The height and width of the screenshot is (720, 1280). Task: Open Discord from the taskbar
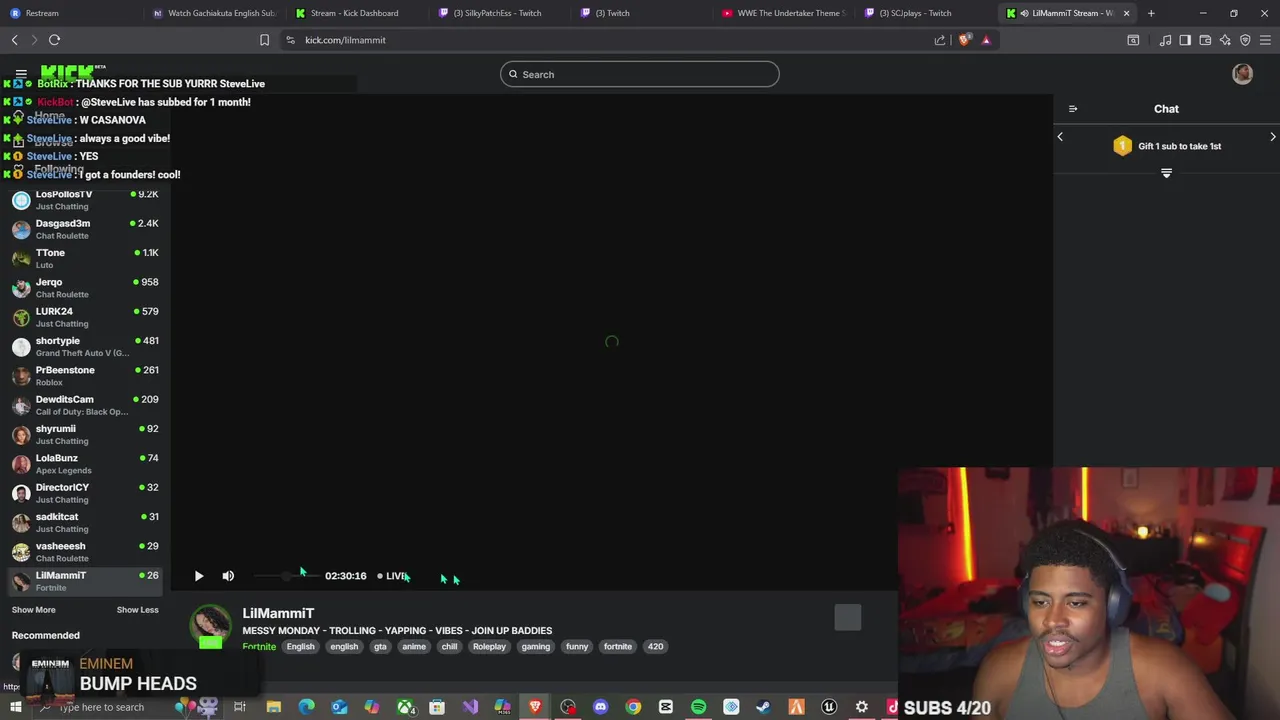pos(600,707)
